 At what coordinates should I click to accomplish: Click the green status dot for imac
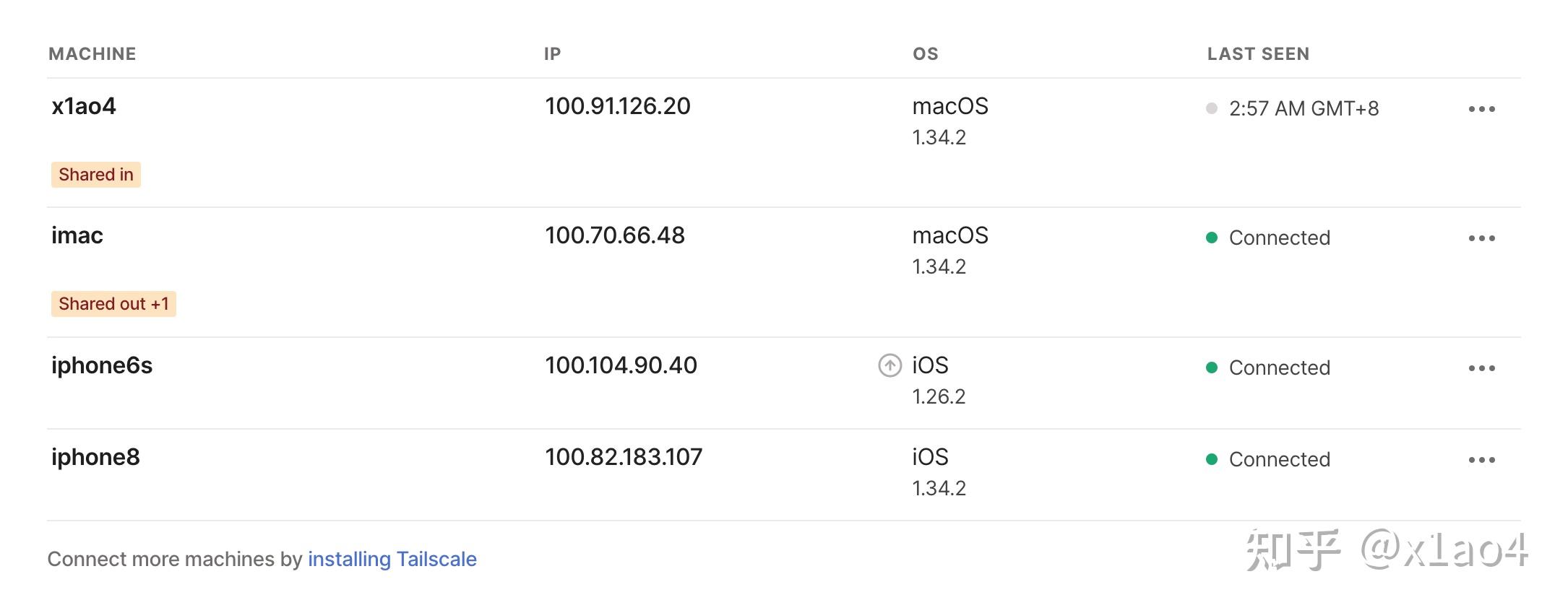point(1212,238)
